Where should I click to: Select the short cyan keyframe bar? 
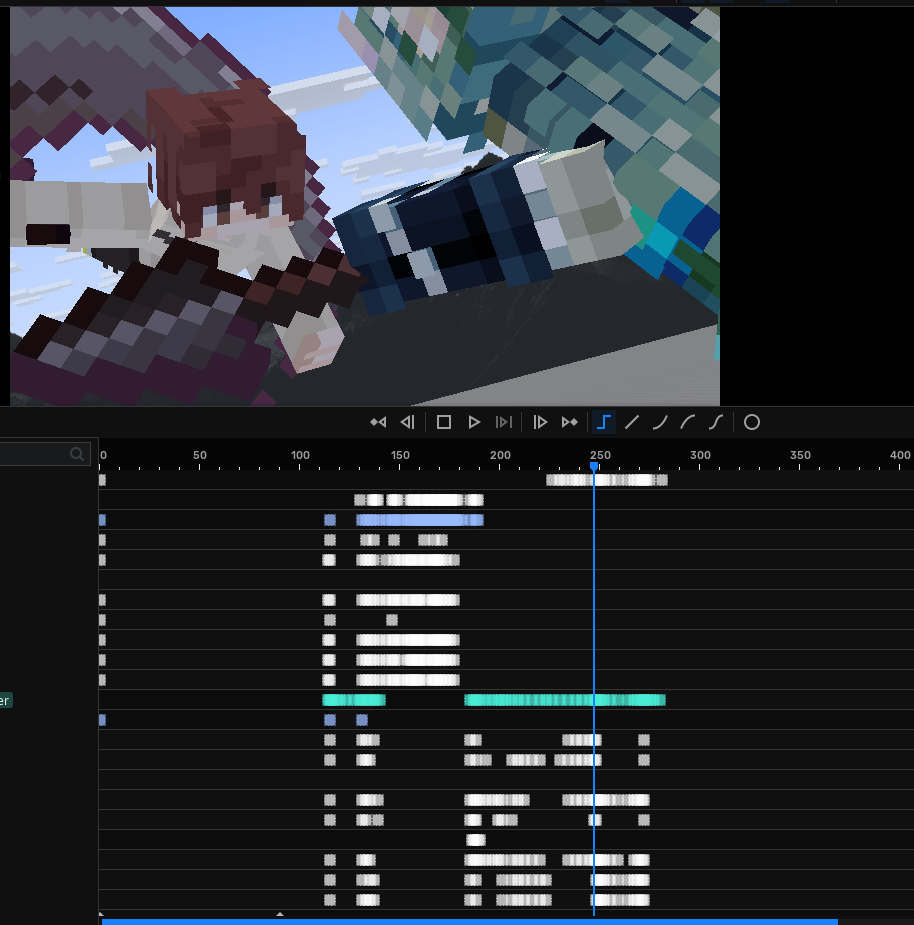pyautogui.click(x=354, y=700)
